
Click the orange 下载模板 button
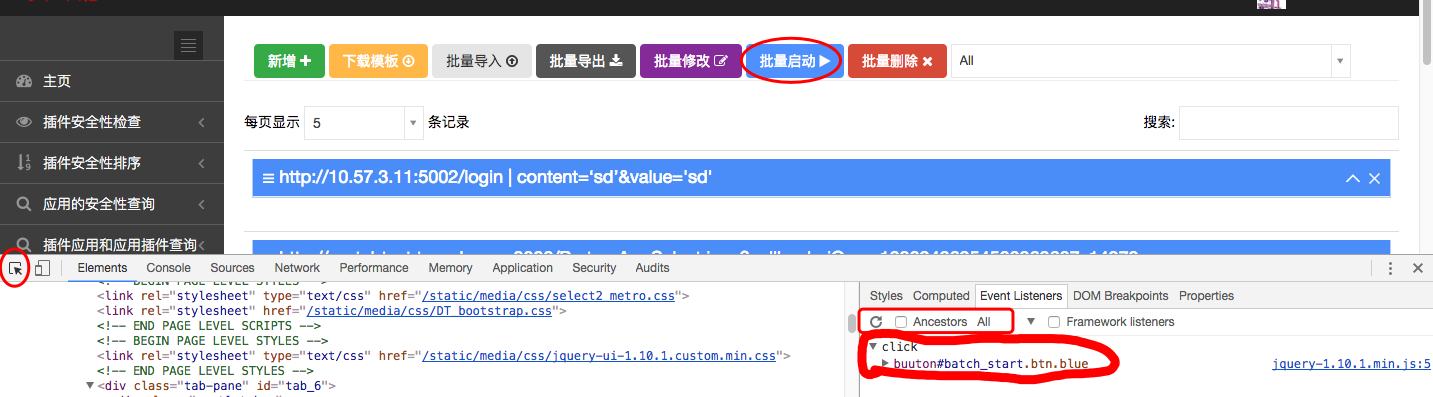coord(378,61)
